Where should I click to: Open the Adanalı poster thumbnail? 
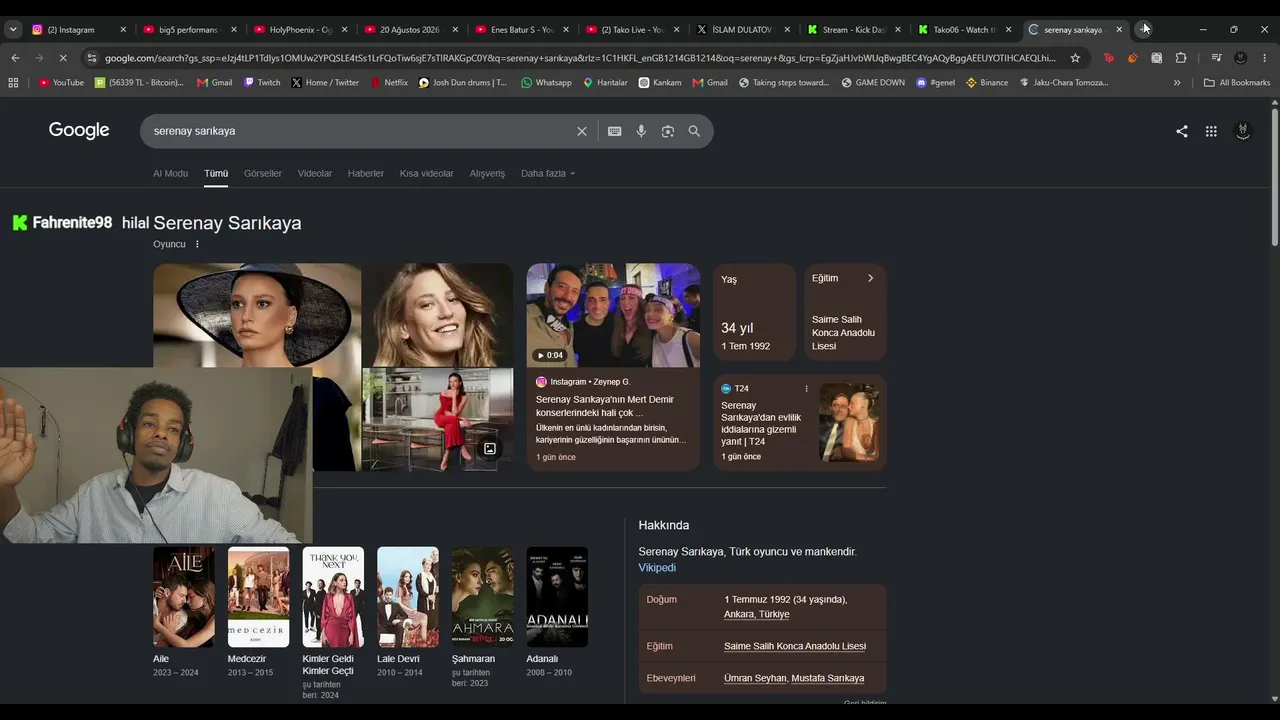coord(557,597)
